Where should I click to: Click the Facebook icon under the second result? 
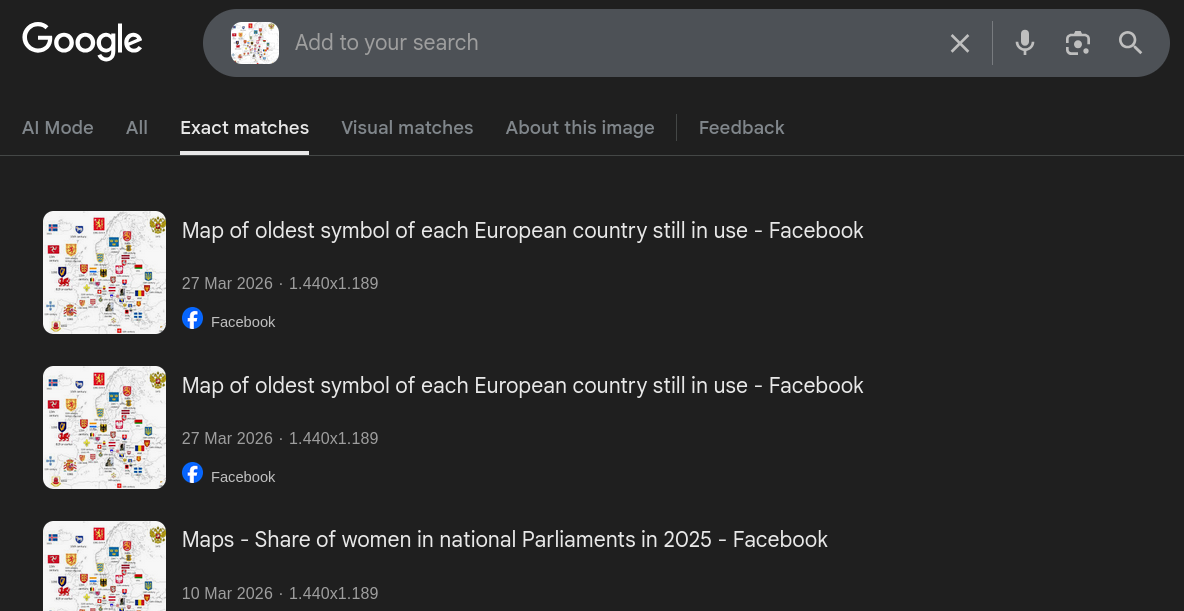193,474
